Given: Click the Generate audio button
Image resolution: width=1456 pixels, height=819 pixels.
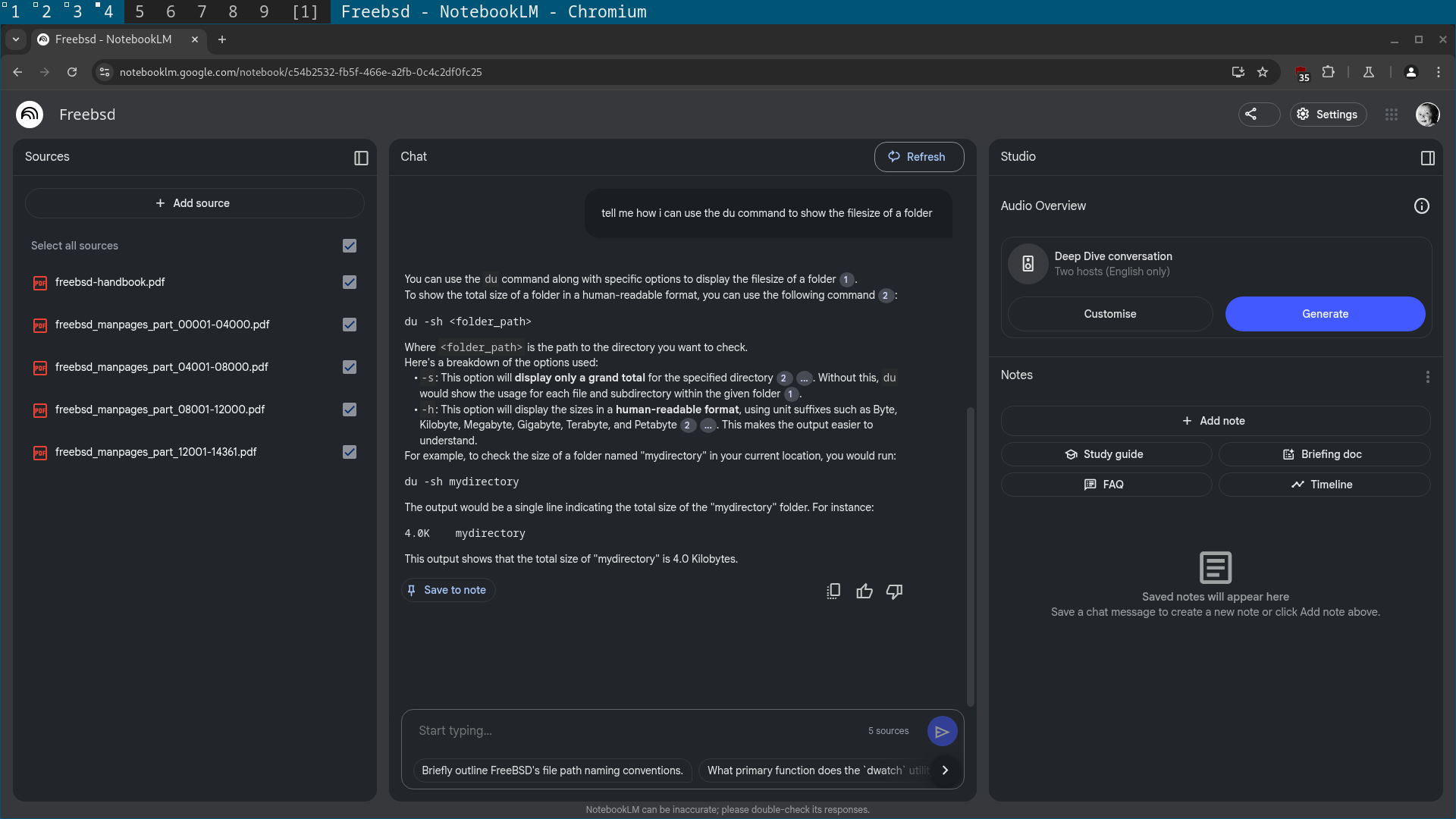Looking at the screenshot, I should point(1324,314).
